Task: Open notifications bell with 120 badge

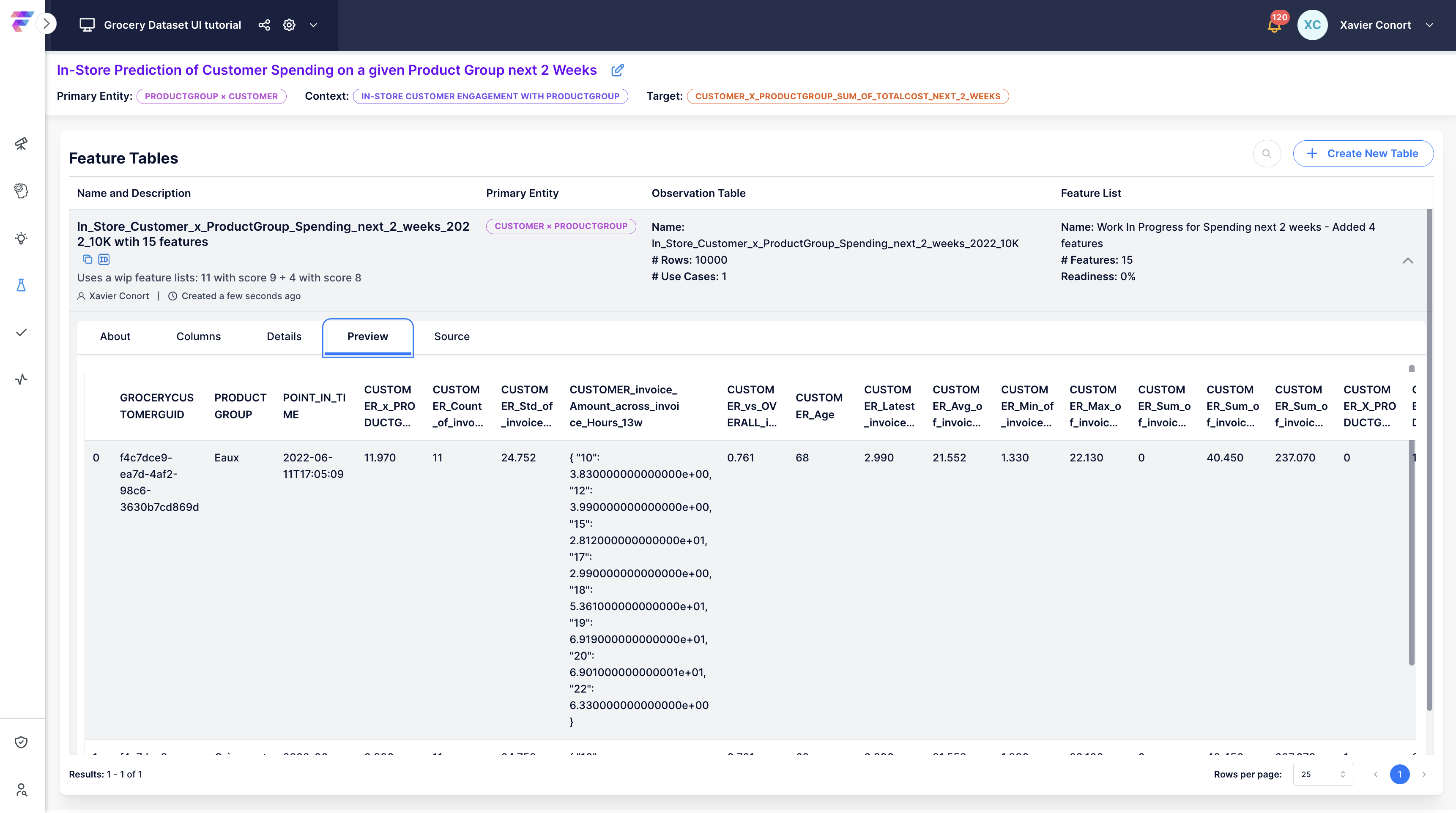Action: coord(1275,24)
